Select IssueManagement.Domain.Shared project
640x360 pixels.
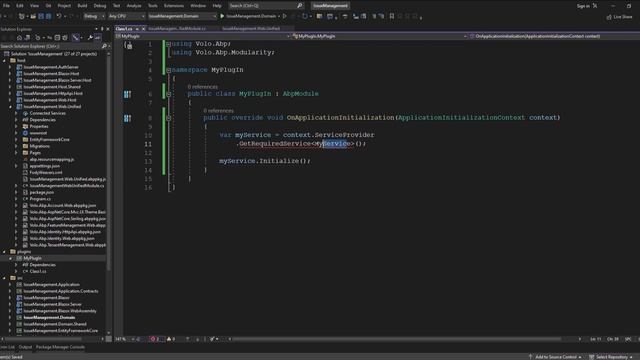[55, 324]
